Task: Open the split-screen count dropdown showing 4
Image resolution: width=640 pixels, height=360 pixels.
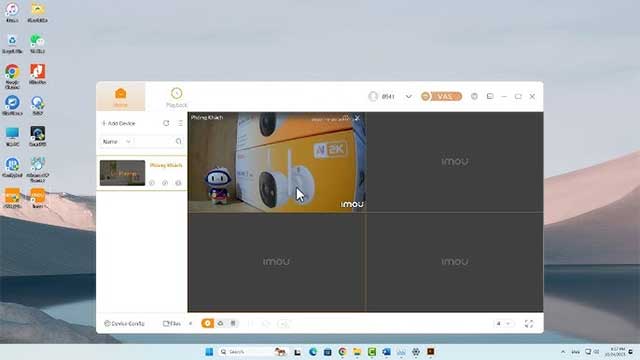Action: click(x=503, y=324)
